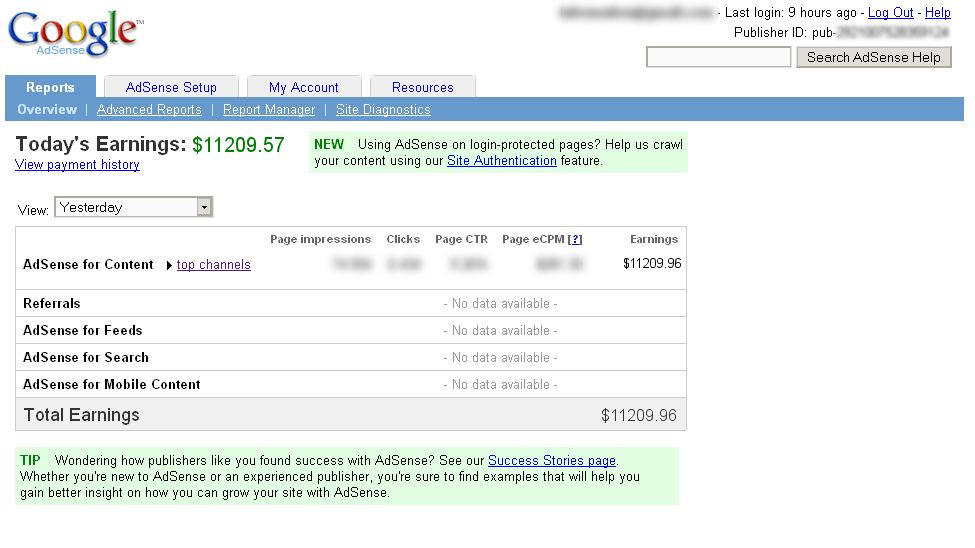The height and width of the screenshot is (548, 975).
Task: Click the Total Earnings value $11209.96
Action: click(639, 416)
